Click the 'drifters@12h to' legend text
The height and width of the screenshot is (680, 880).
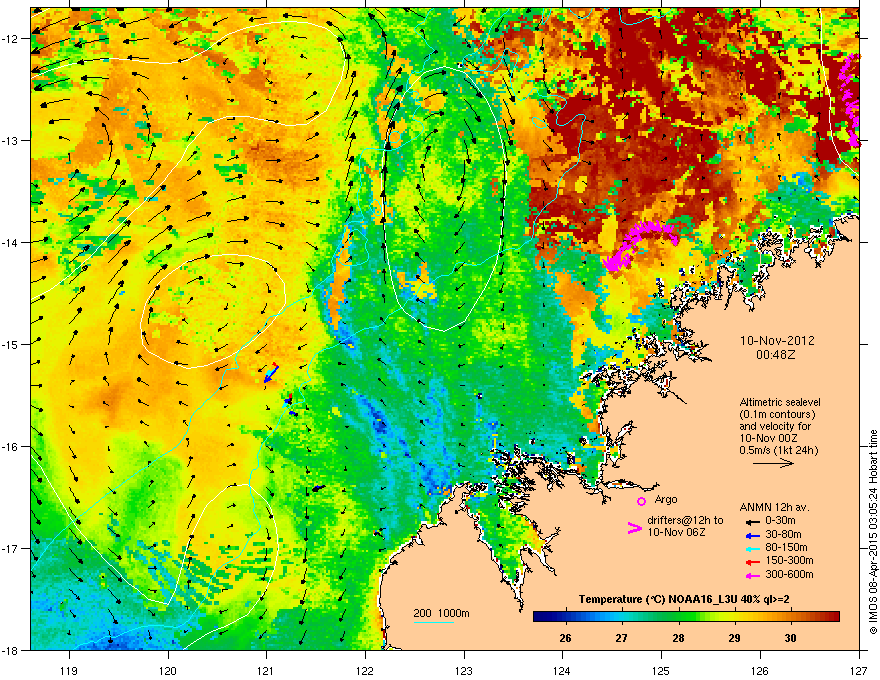(685, 520)
